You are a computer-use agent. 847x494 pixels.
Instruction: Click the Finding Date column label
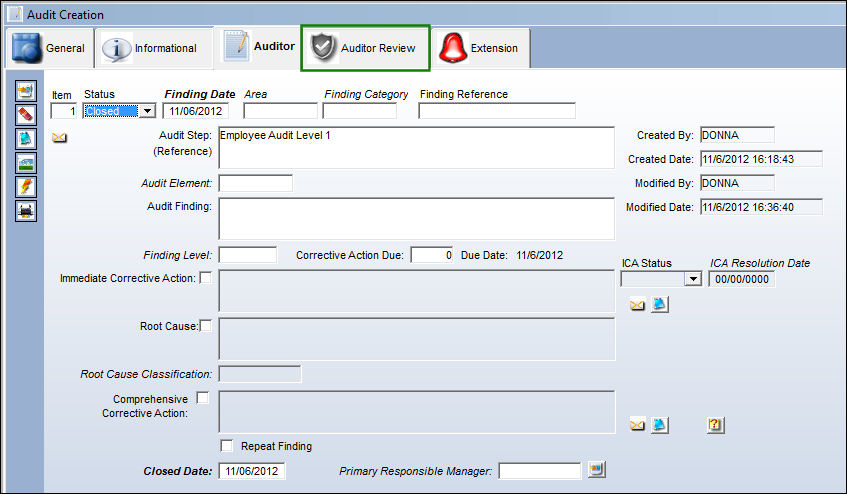(200, 94)
